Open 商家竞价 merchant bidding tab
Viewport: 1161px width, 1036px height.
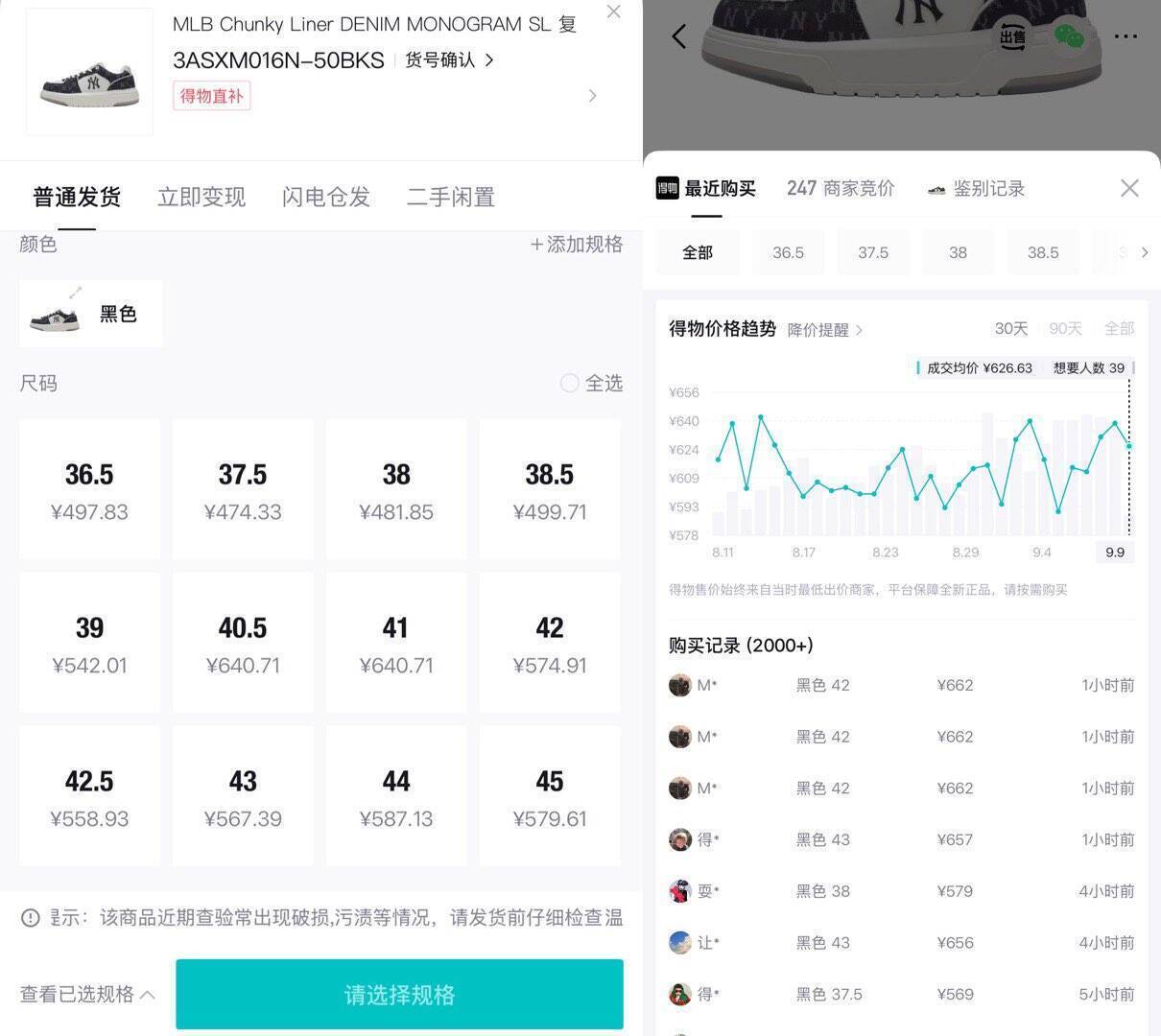pyautogui.click(x=841, y=188)
